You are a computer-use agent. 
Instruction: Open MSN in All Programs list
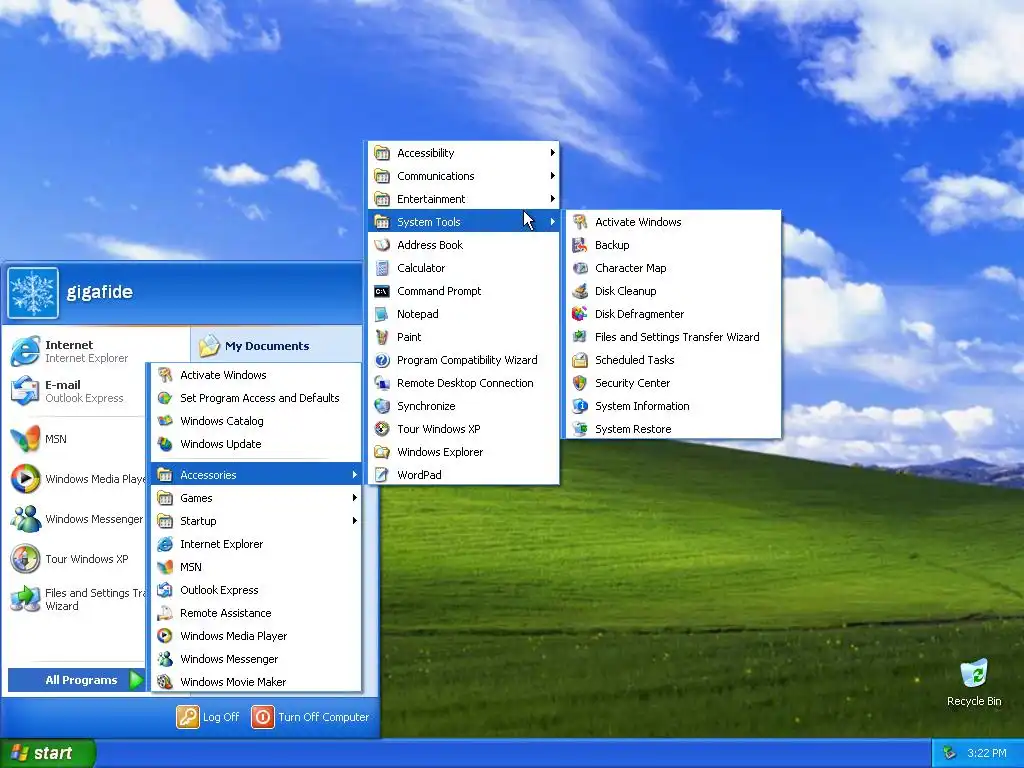tap(256, 567)
